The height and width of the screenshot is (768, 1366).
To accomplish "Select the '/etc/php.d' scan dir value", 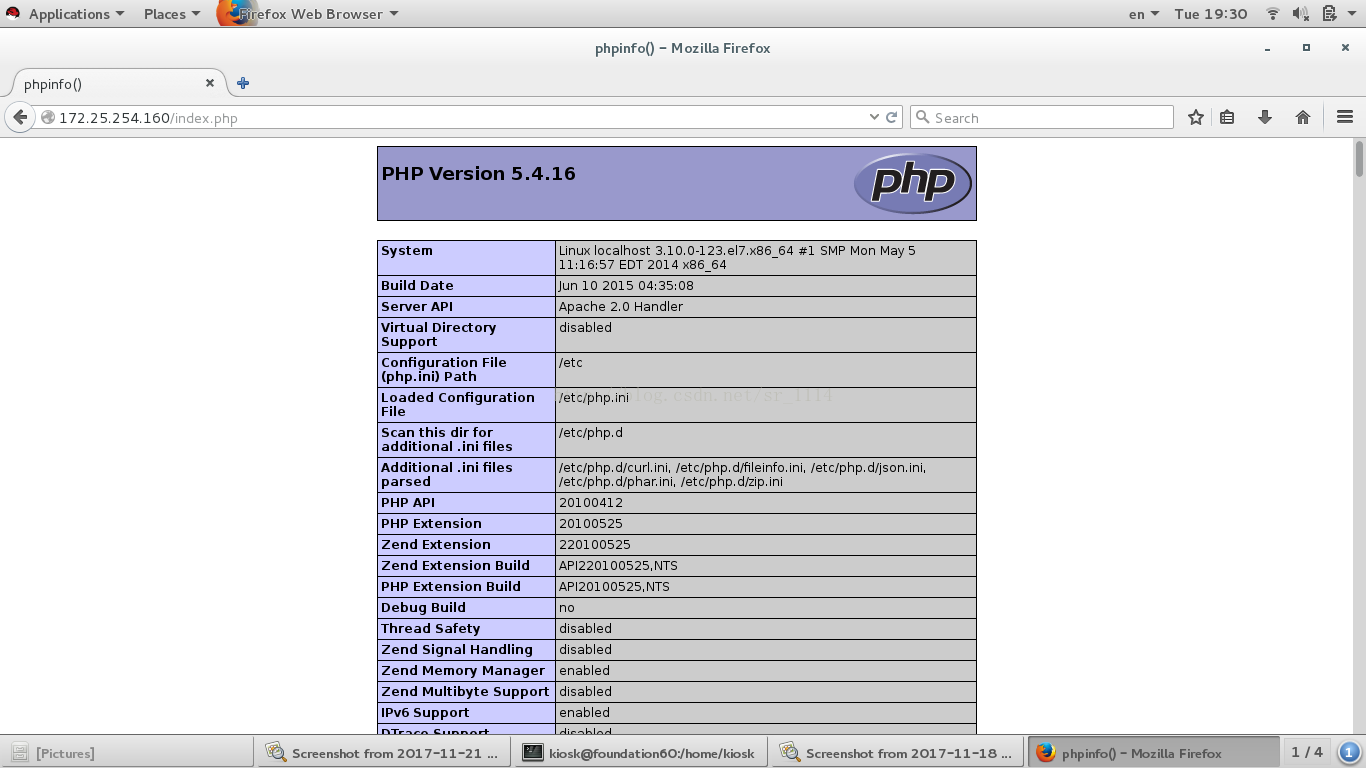I will click(590, 432).
